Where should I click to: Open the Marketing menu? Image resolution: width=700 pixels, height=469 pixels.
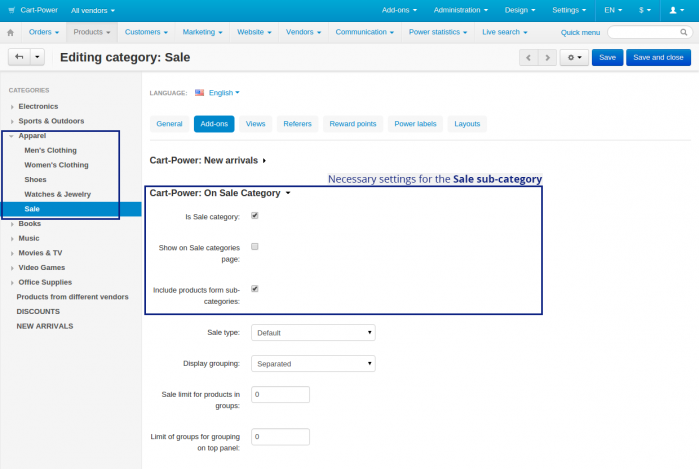pyautogui.click(x=202, y=32)
